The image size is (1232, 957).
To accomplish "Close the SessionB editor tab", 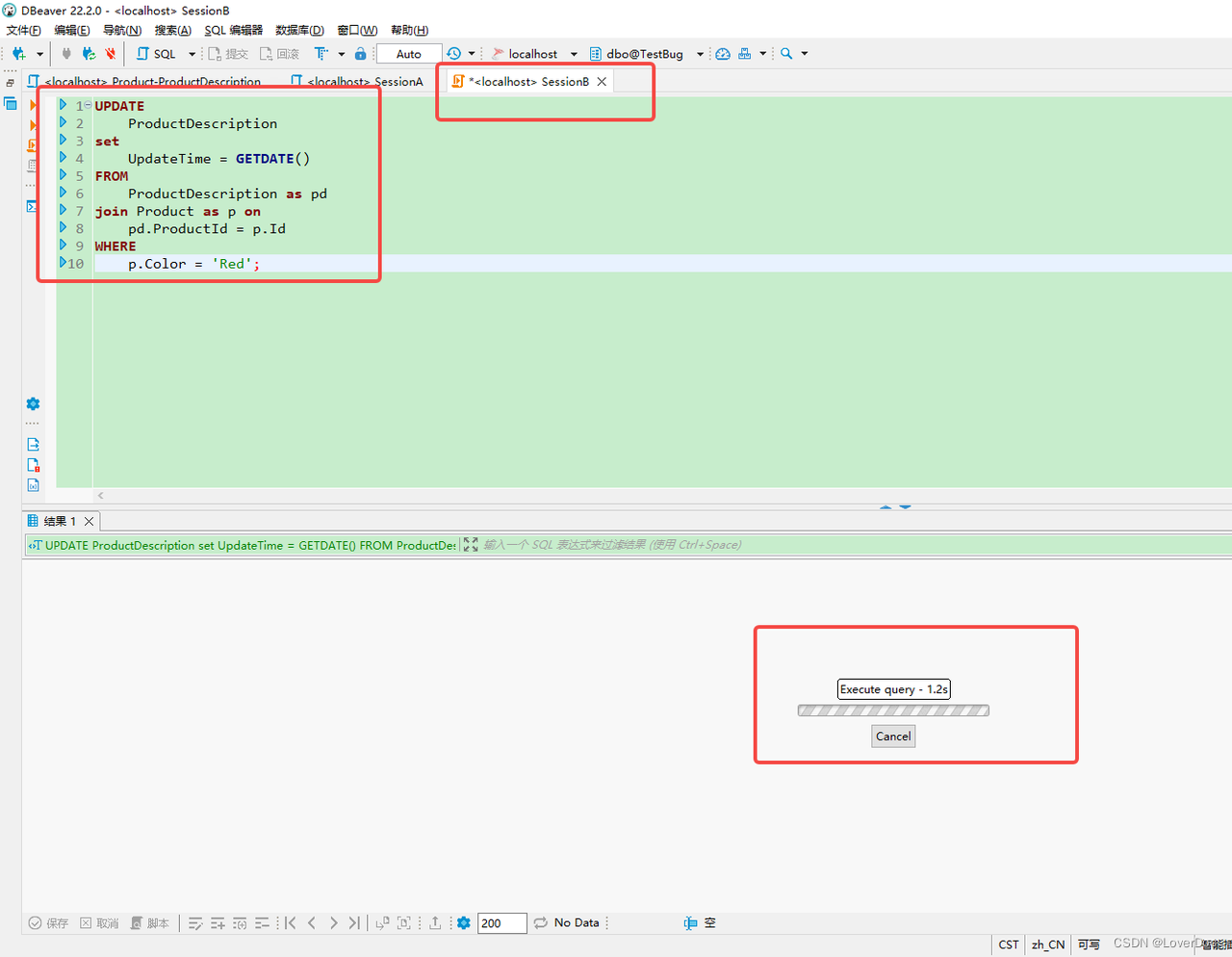I will [602, 82].
